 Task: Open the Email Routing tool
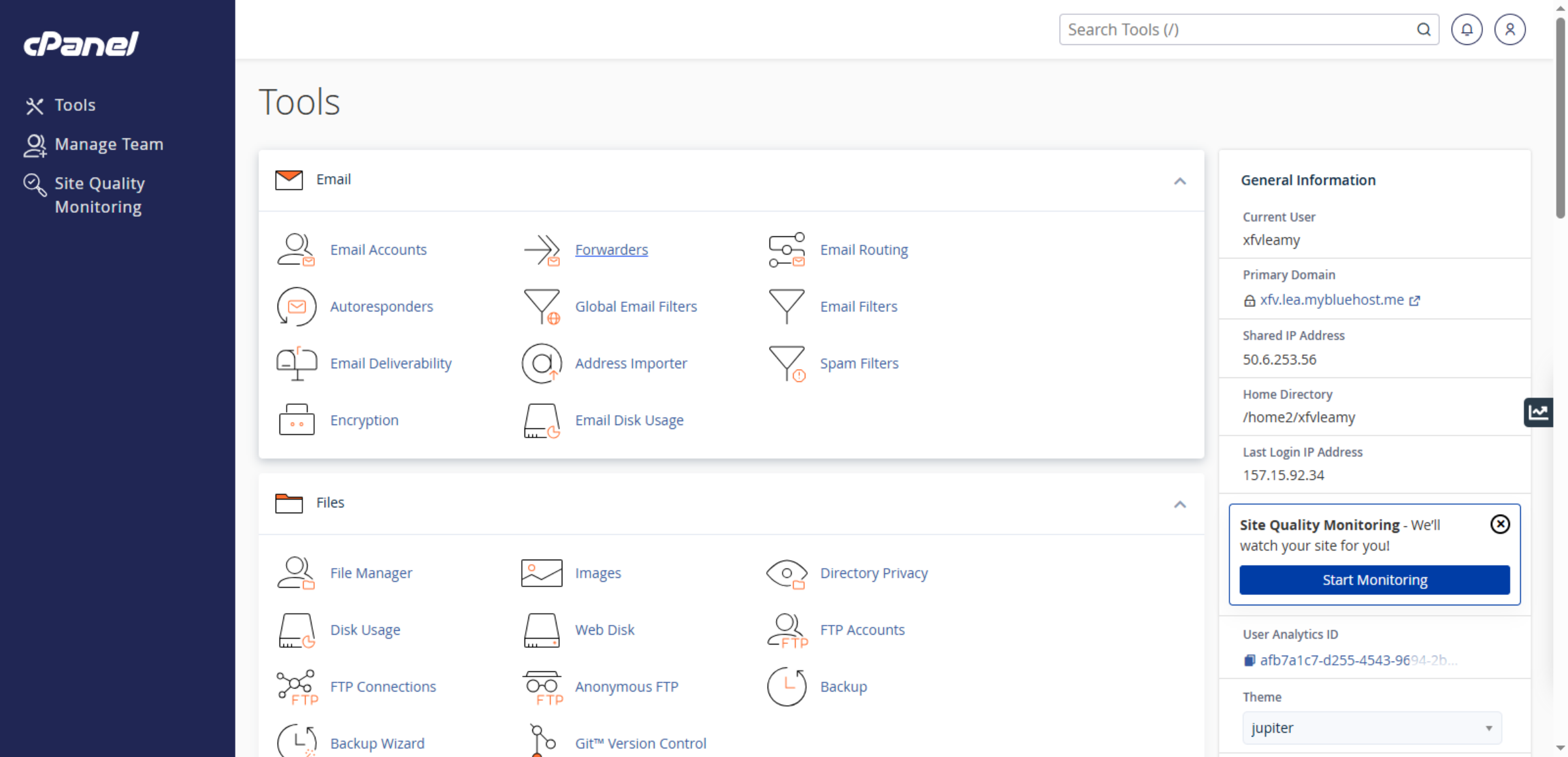pyautogui.click(x=864, y=250)
